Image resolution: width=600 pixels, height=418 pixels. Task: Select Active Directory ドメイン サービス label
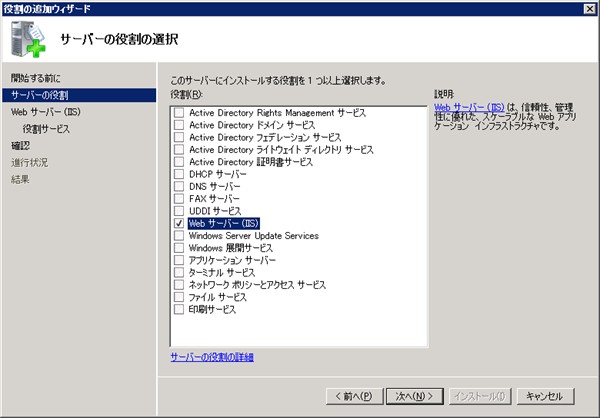click(252, 125)
